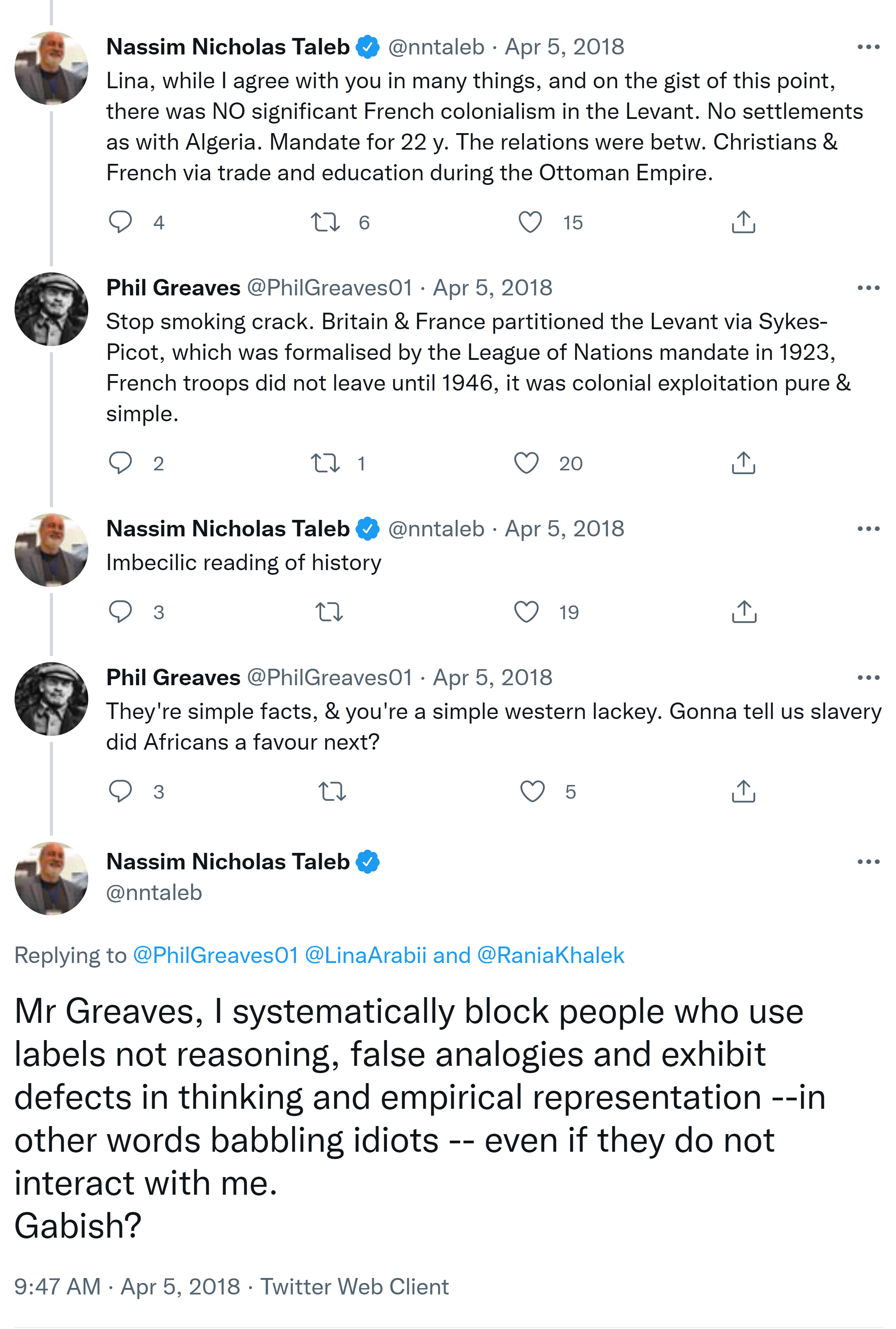Share Taleb's first tweet in thread

pos(743,222)
